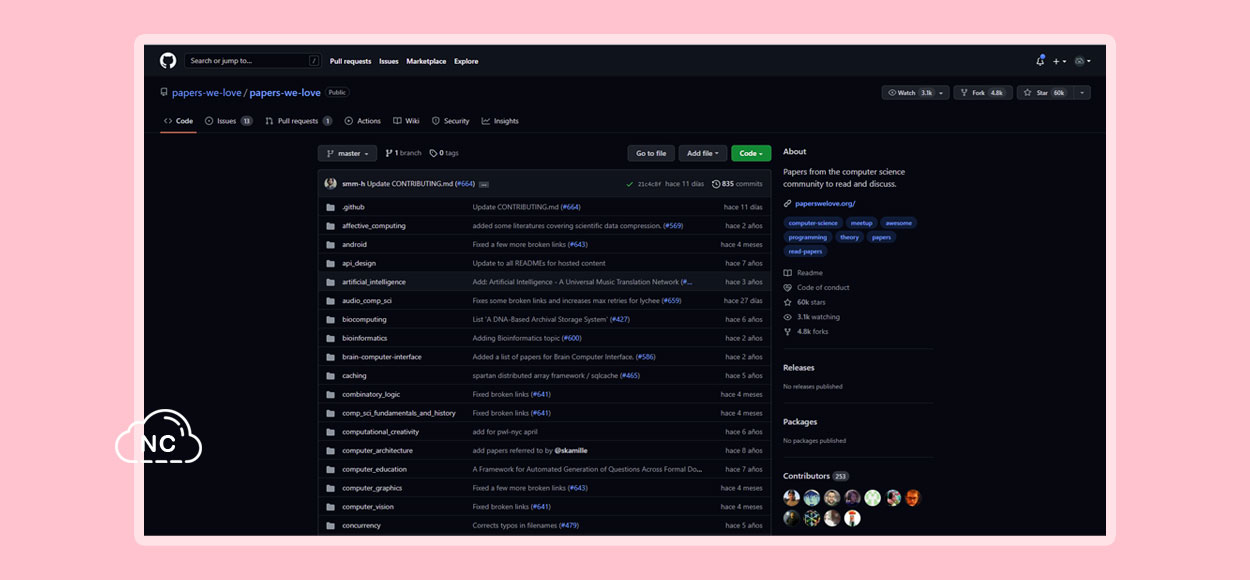Open the user avatar menu

tap(1082, 61)
